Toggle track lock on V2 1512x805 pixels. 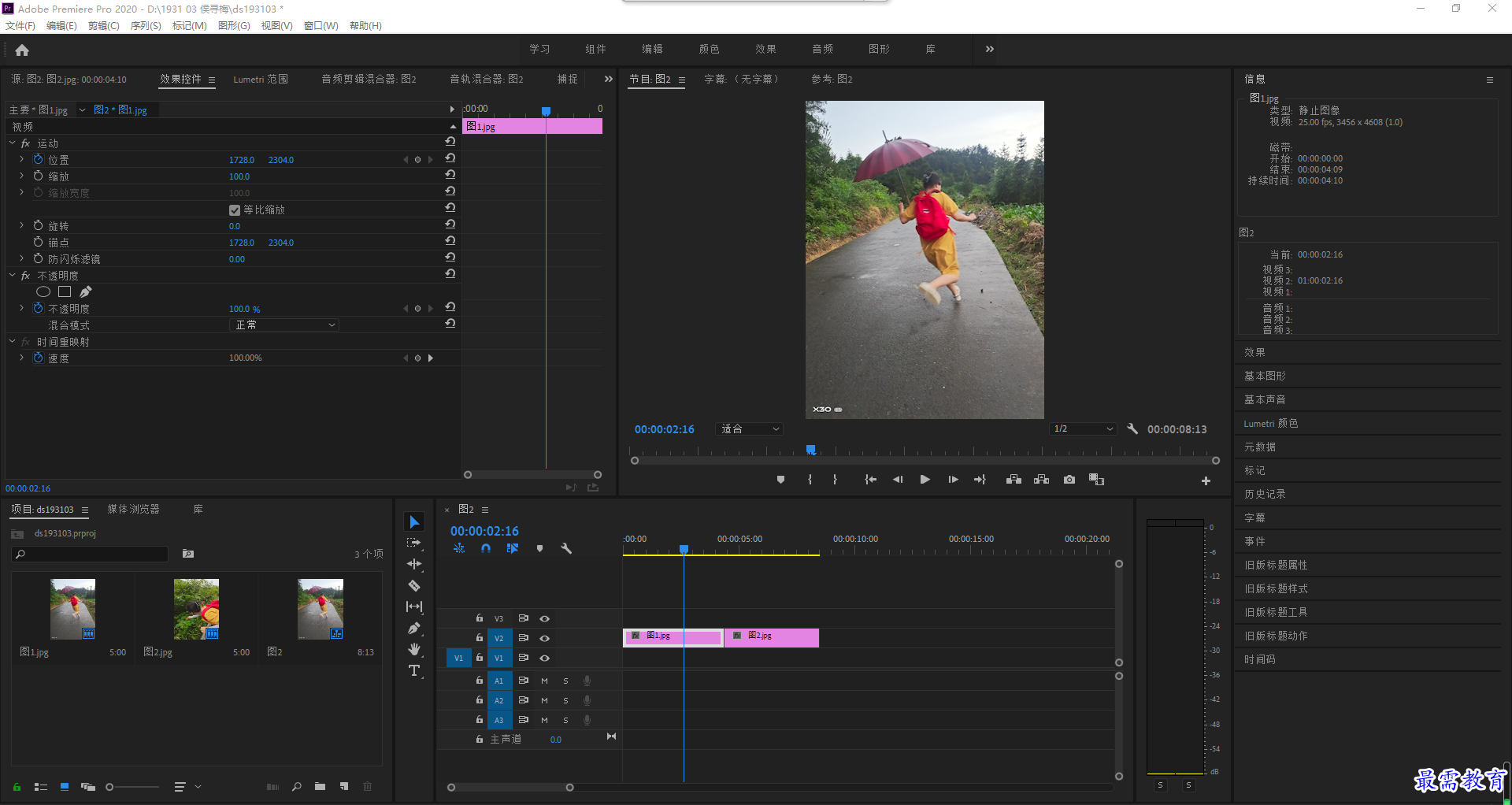coord(479,638)
